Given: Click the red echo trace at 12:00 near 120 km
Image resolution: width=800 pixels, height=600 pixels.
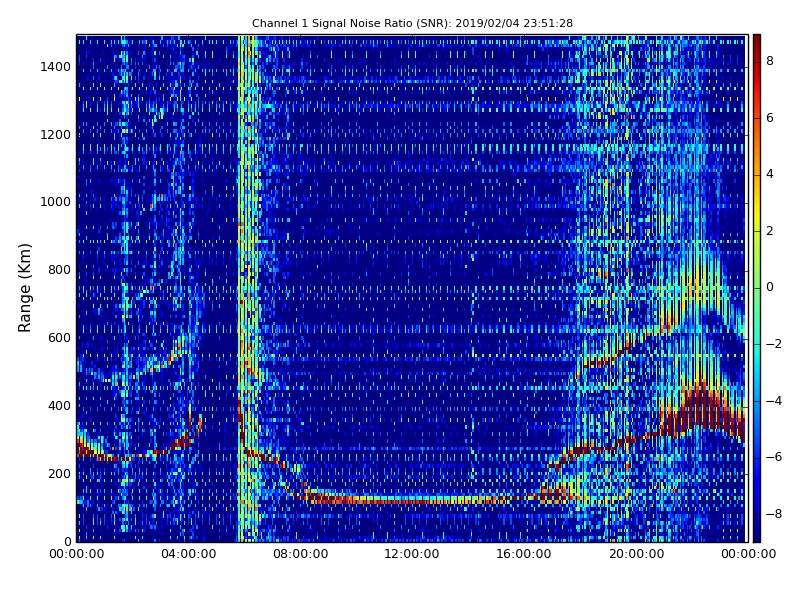Looking at the screenshot, I should (x=412, y=500).
